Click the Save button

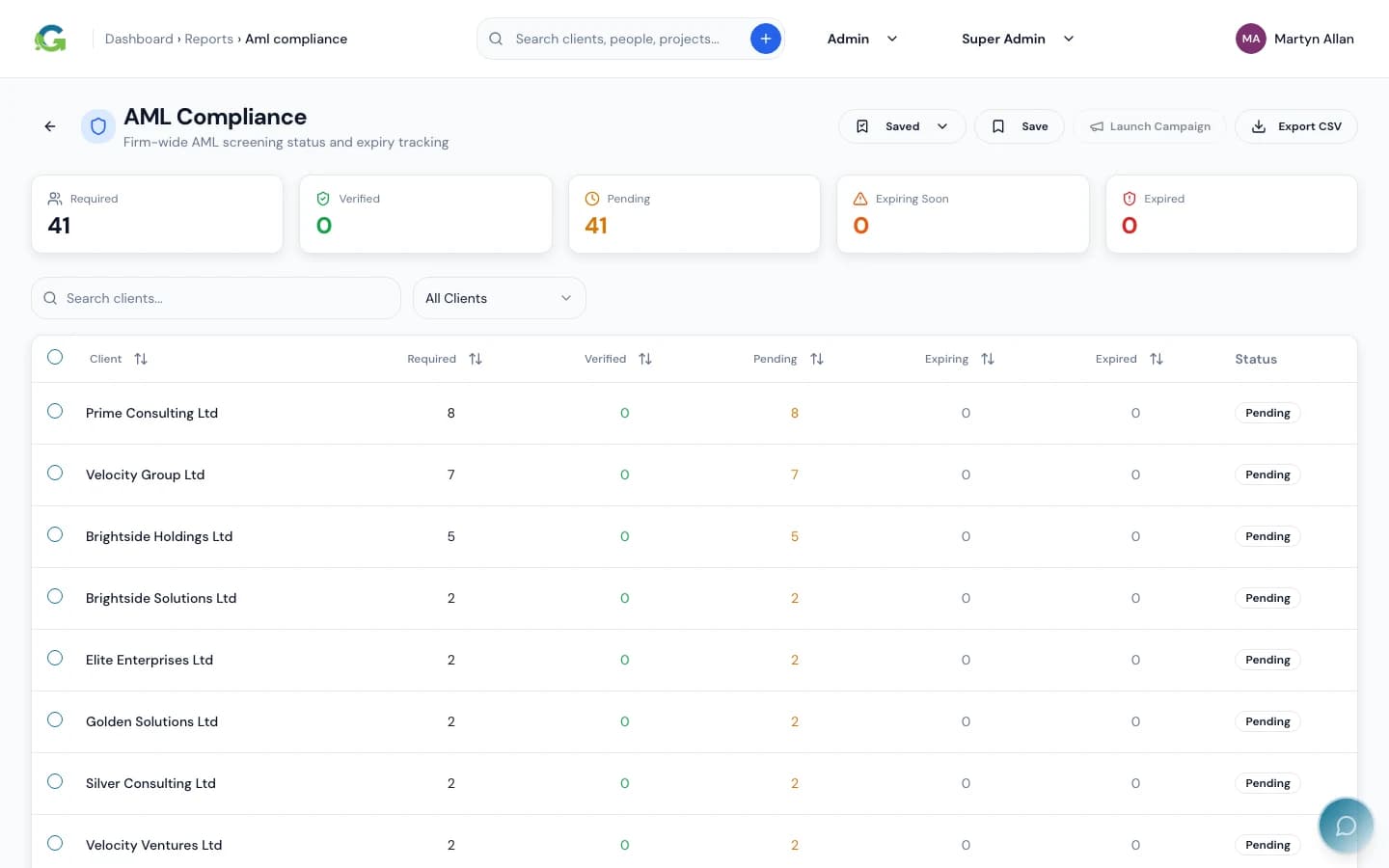[1020, 126]
